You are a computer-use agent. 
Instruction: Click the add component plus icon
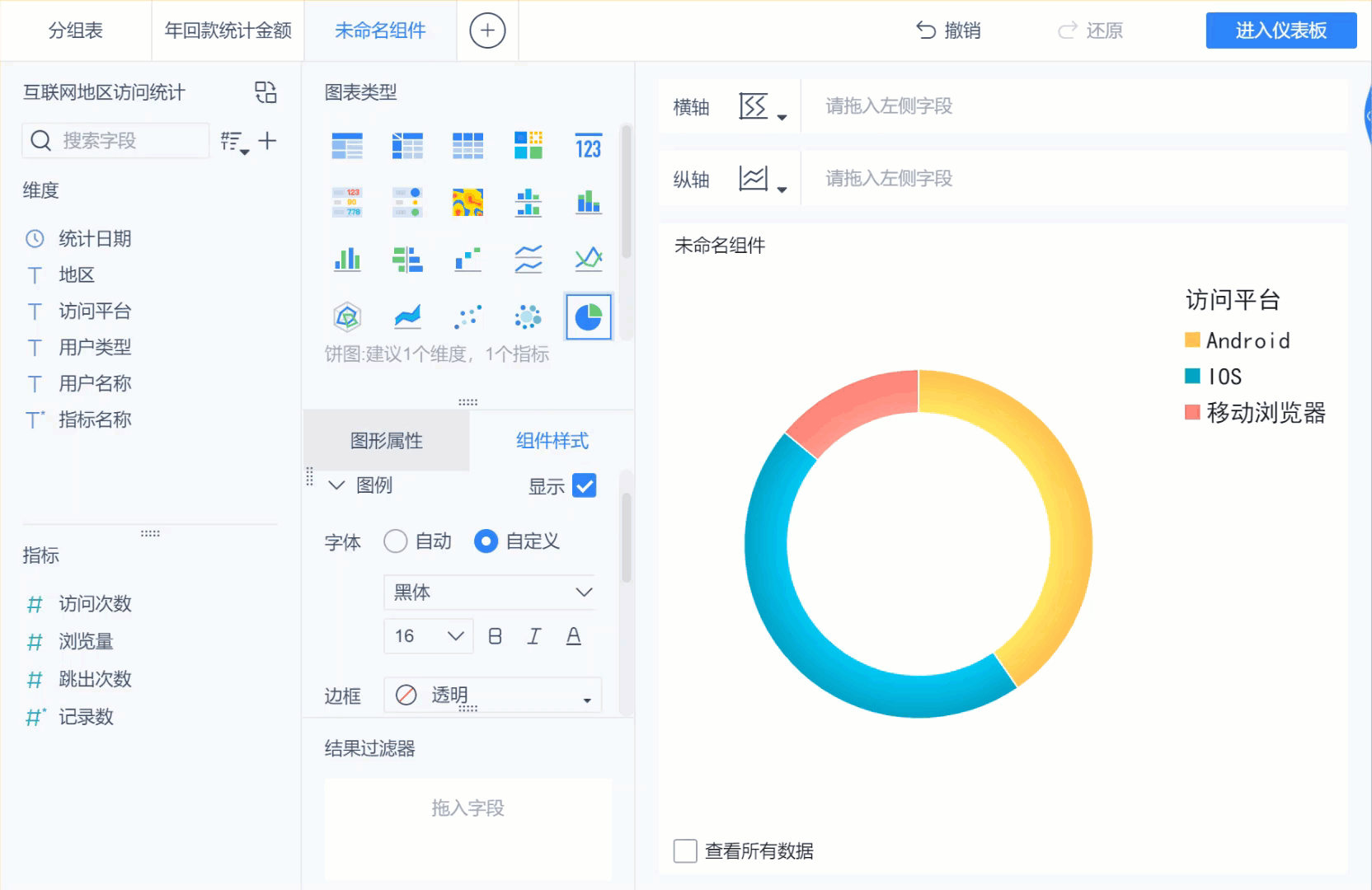[x=487, y=30]
